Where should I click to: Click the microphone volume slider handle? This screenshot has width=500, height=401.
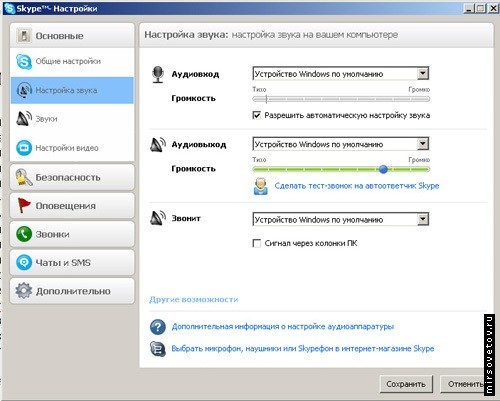[x=266, y=99]
